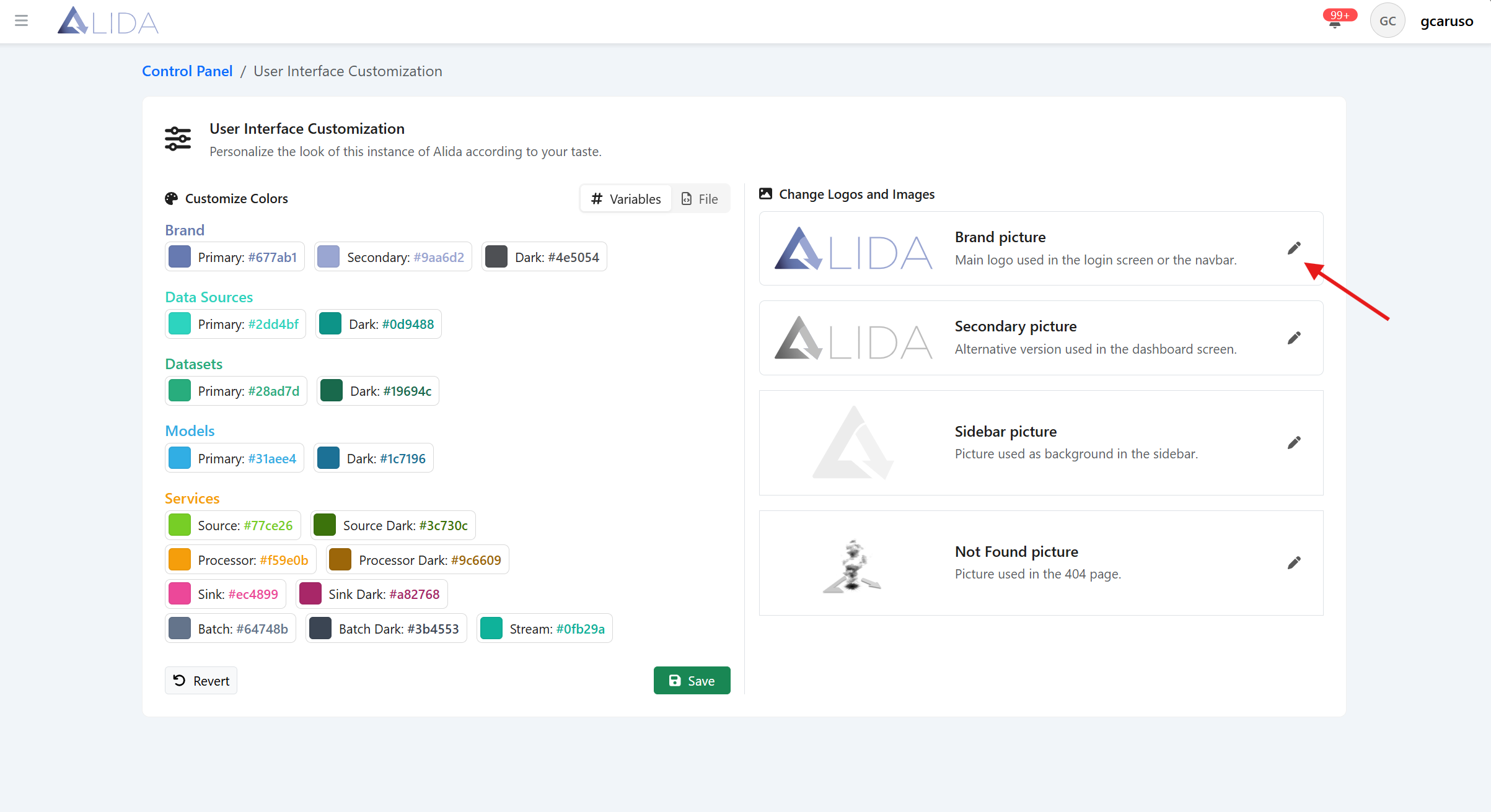Edit the Not Found picture with pencil icon

pos(1294,563)
